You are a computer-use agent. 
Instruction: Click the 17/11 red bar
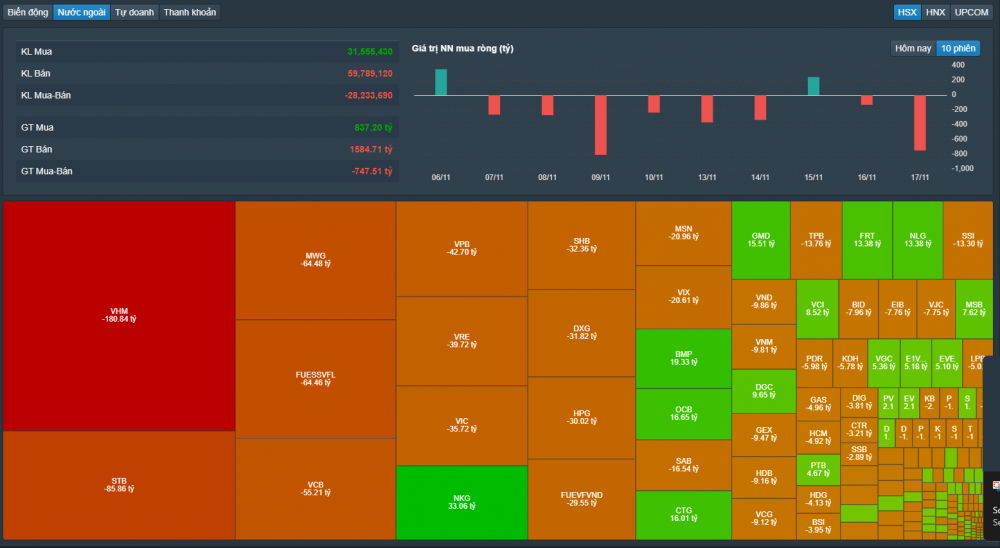click(x=920, y=123)
